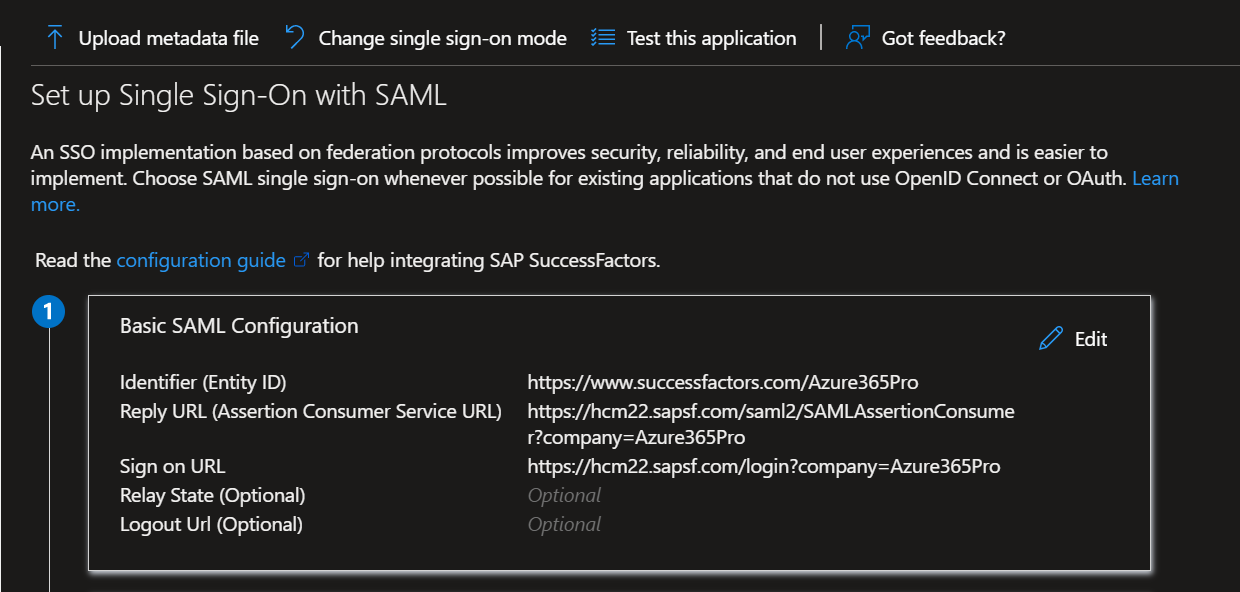This screenshot has width=1240, height=592.
Task: Open the configuration guide link
Action: tap(201, 260)
